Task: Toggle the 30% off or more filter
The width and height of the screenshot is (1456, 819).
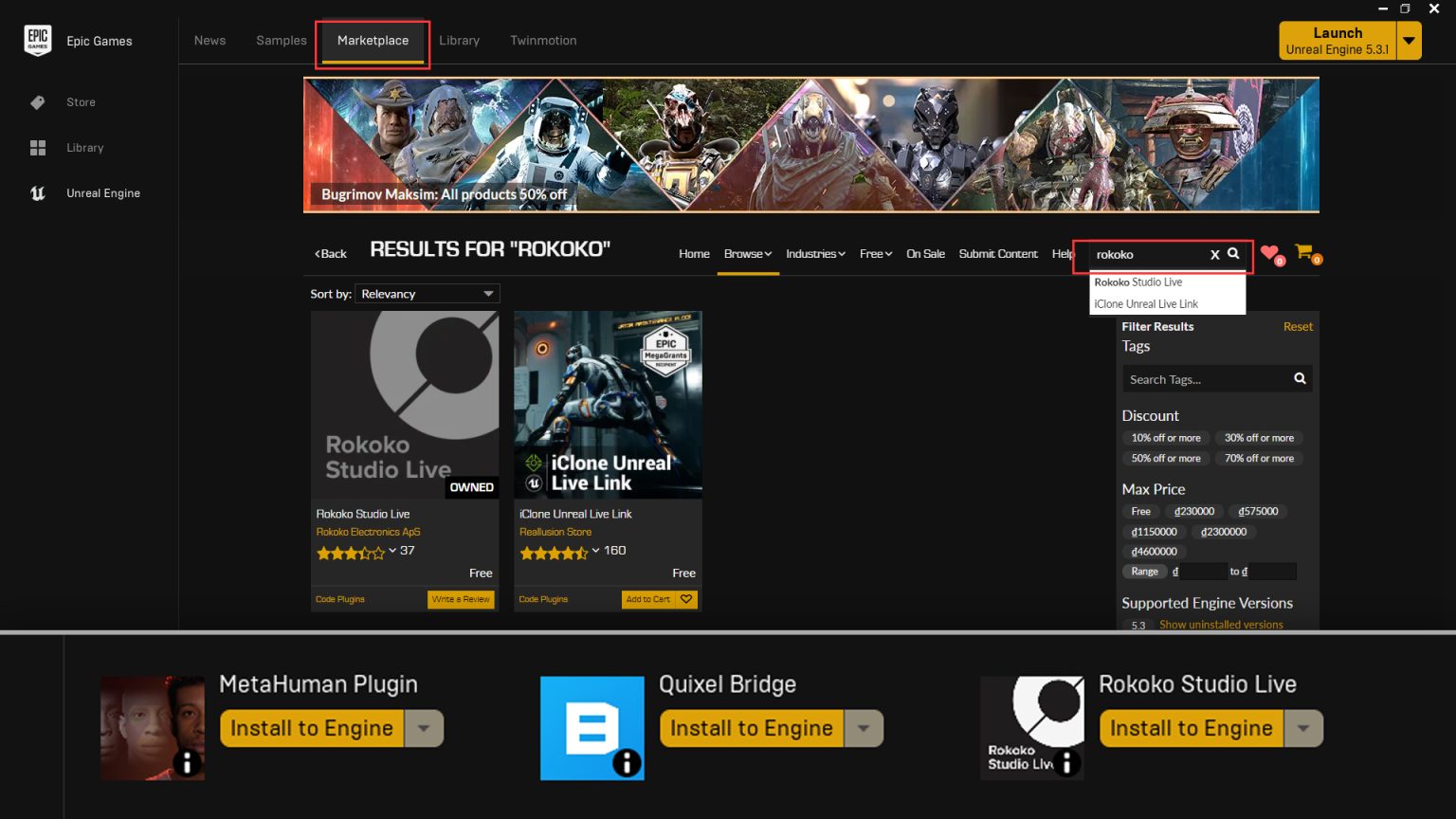Action: point(1259,438)
